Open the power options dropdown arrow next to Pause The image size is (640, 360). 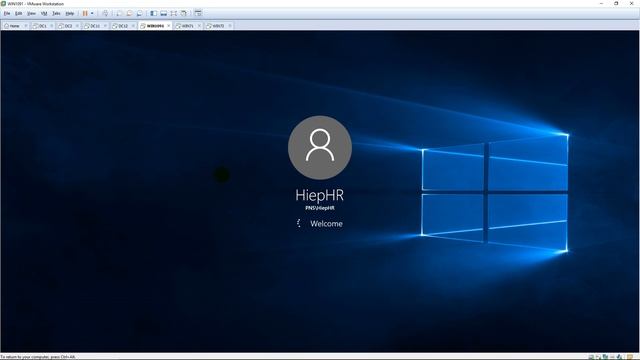point(92,13)
